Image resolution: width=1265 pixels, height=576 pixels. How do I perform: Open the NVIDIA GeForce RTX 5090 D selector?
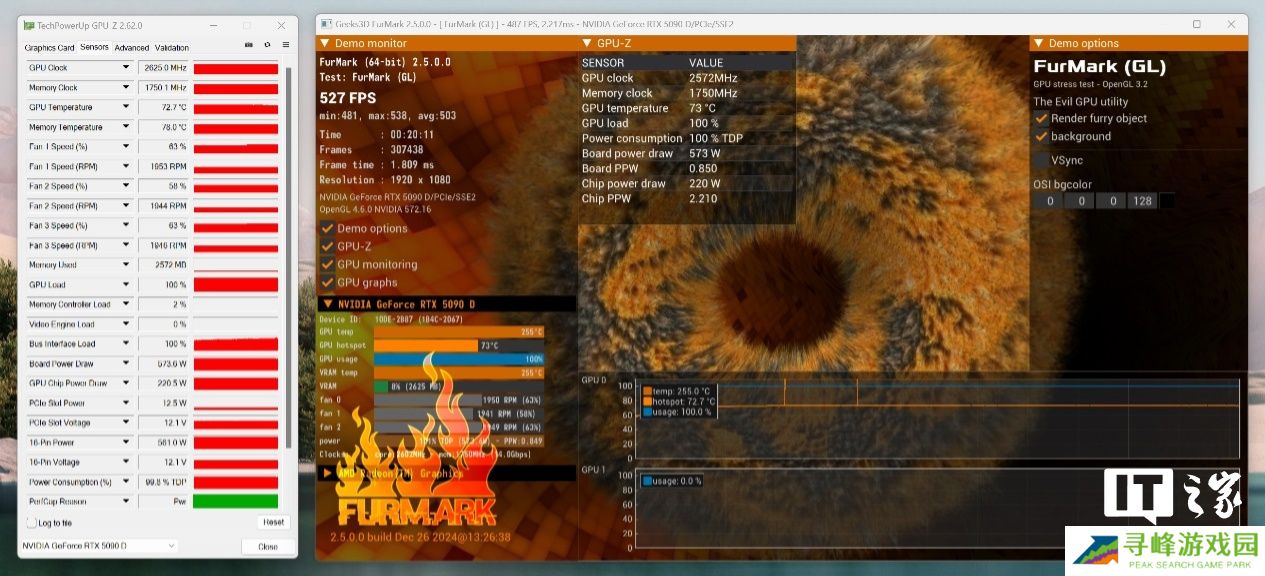[99, 546]
